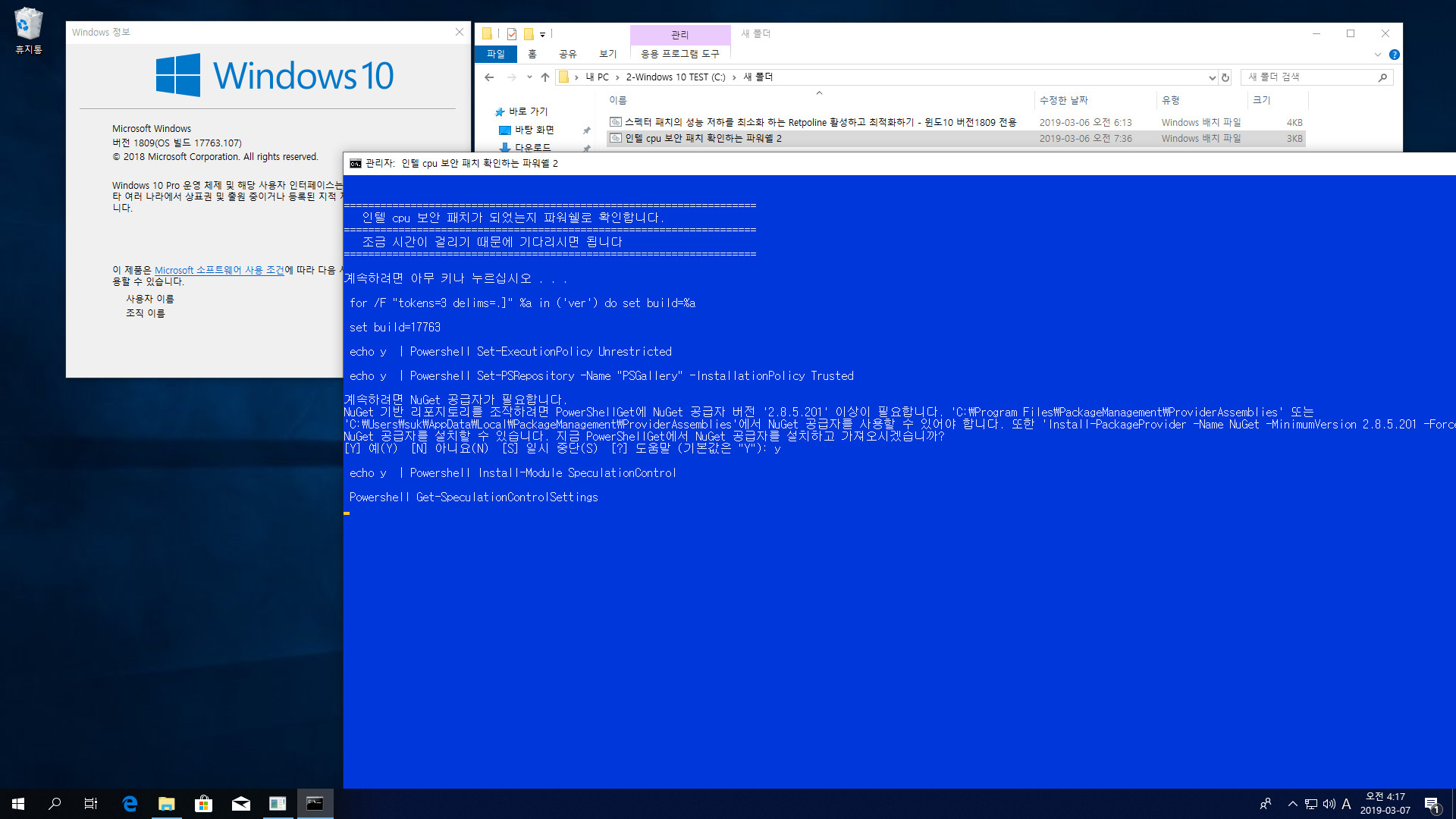
Task: Close the Windows 정보 dialog
Action: [x=459, y=32]
